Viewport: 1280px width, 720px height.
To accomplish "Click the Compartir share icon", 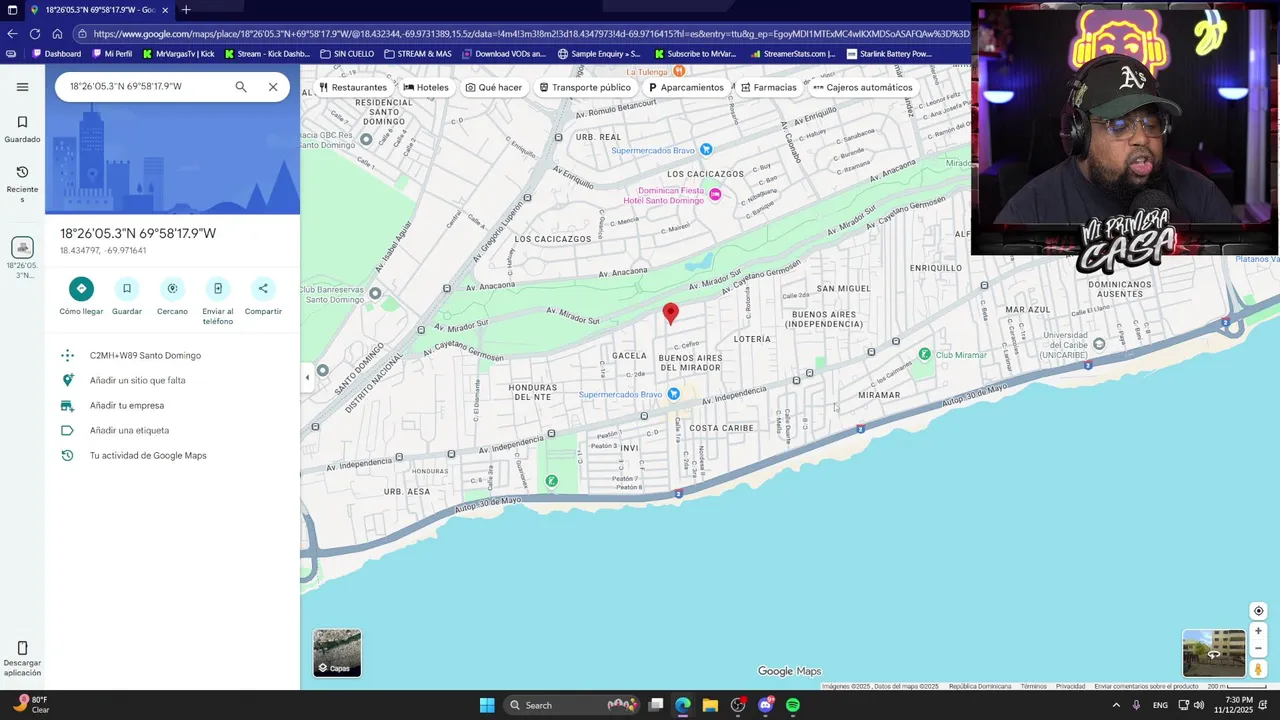I will pyautogui.click(x=263, y=289).
